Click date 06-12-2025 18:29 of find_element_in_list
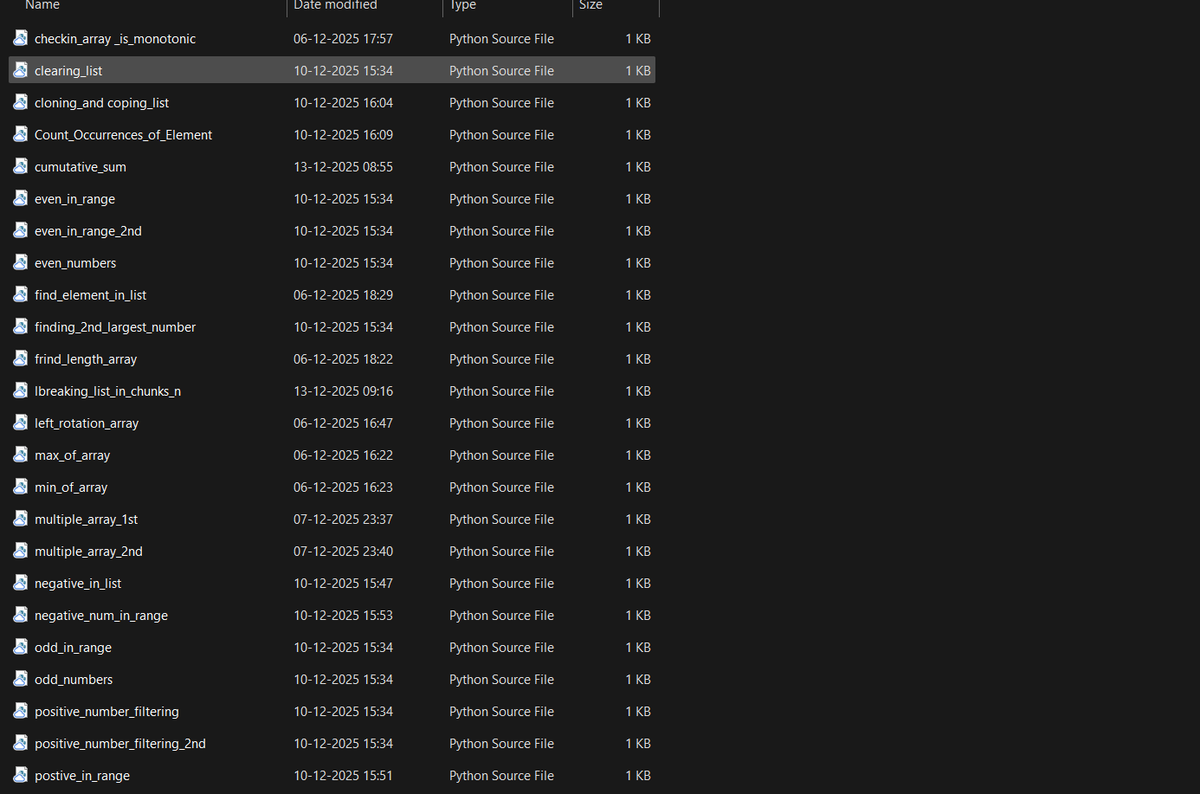This screenshot has height=794, width=1200. click(x=343, y=295)
